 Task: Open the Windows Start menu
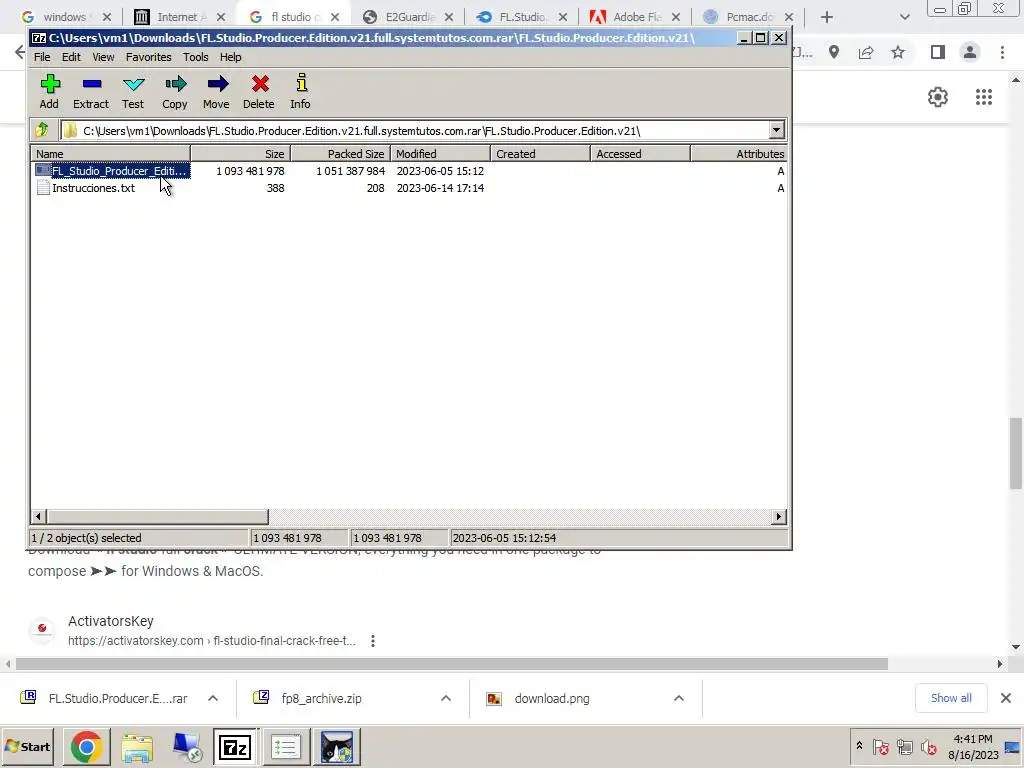28,746
